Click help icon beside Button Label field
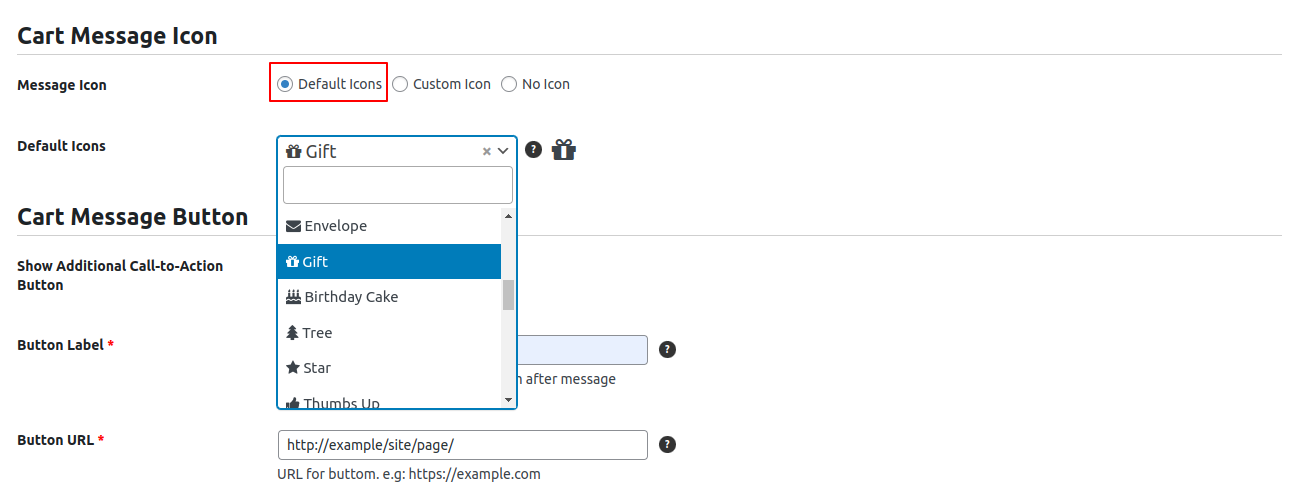 (x=667, y=350)
